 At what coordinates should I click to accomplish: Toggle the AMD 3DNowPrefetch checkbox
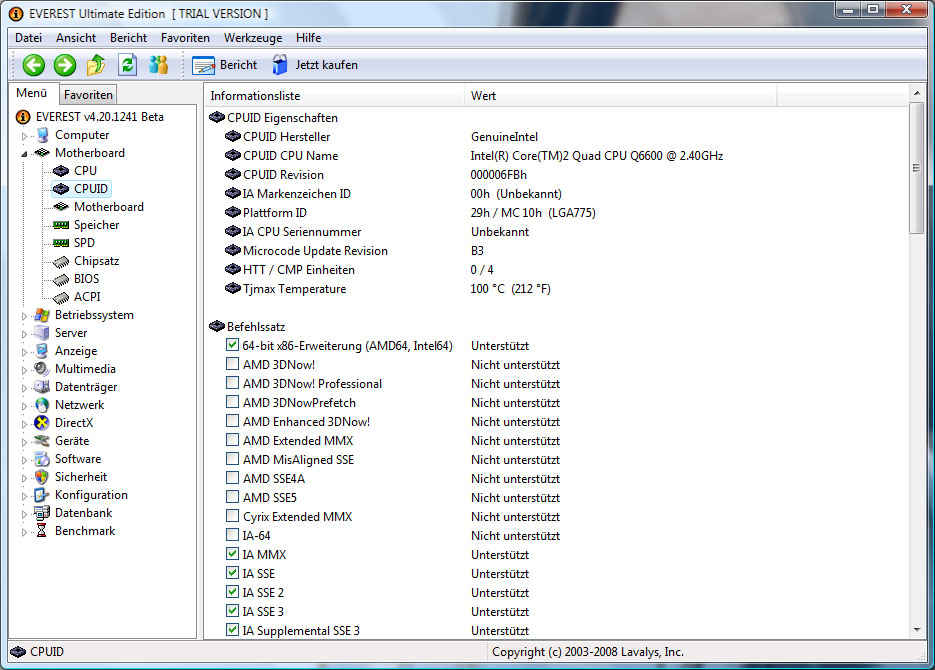[233, 402]
